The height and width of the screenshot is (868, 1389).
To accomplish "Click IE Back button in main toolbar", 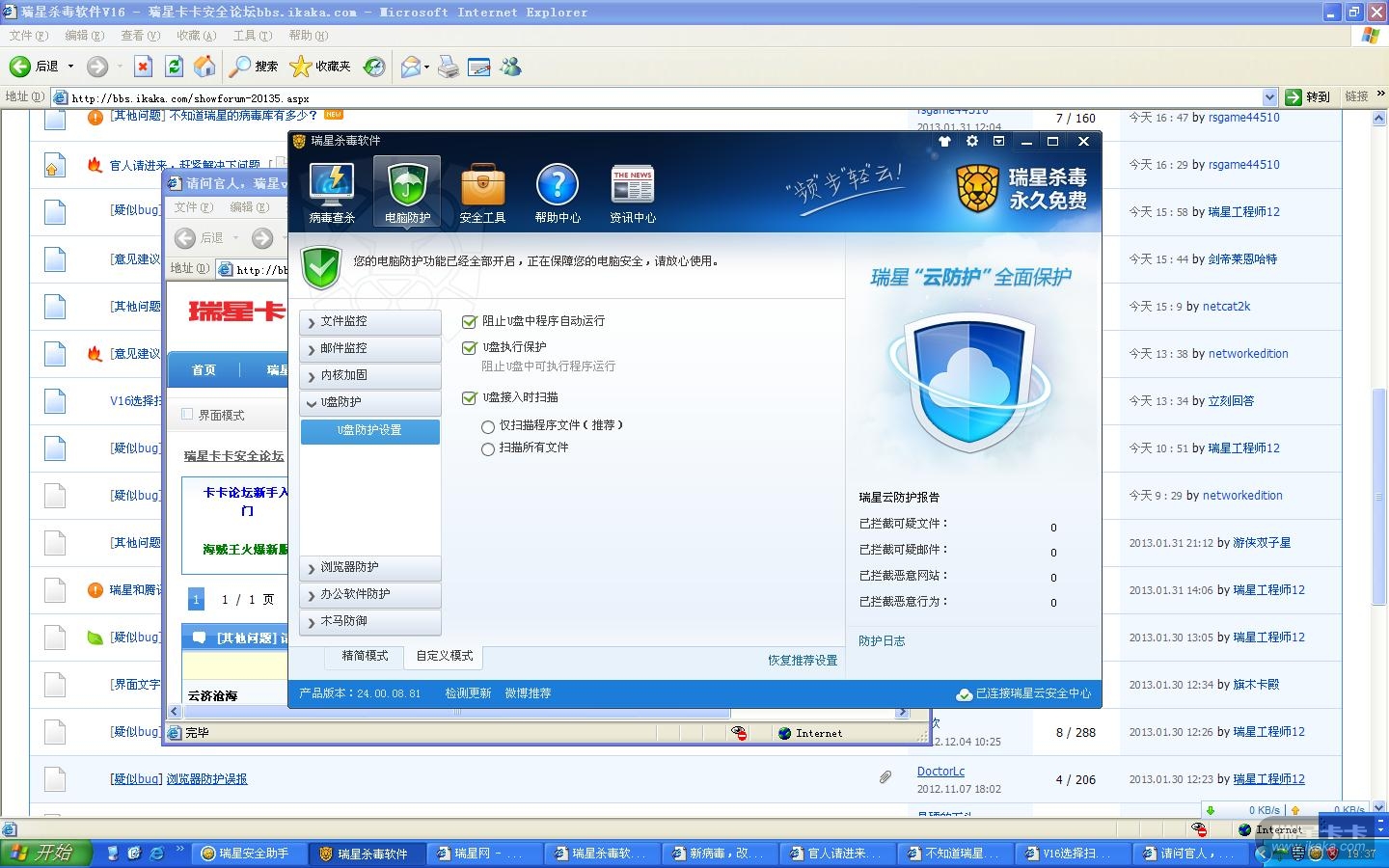I will coord(35,67).
